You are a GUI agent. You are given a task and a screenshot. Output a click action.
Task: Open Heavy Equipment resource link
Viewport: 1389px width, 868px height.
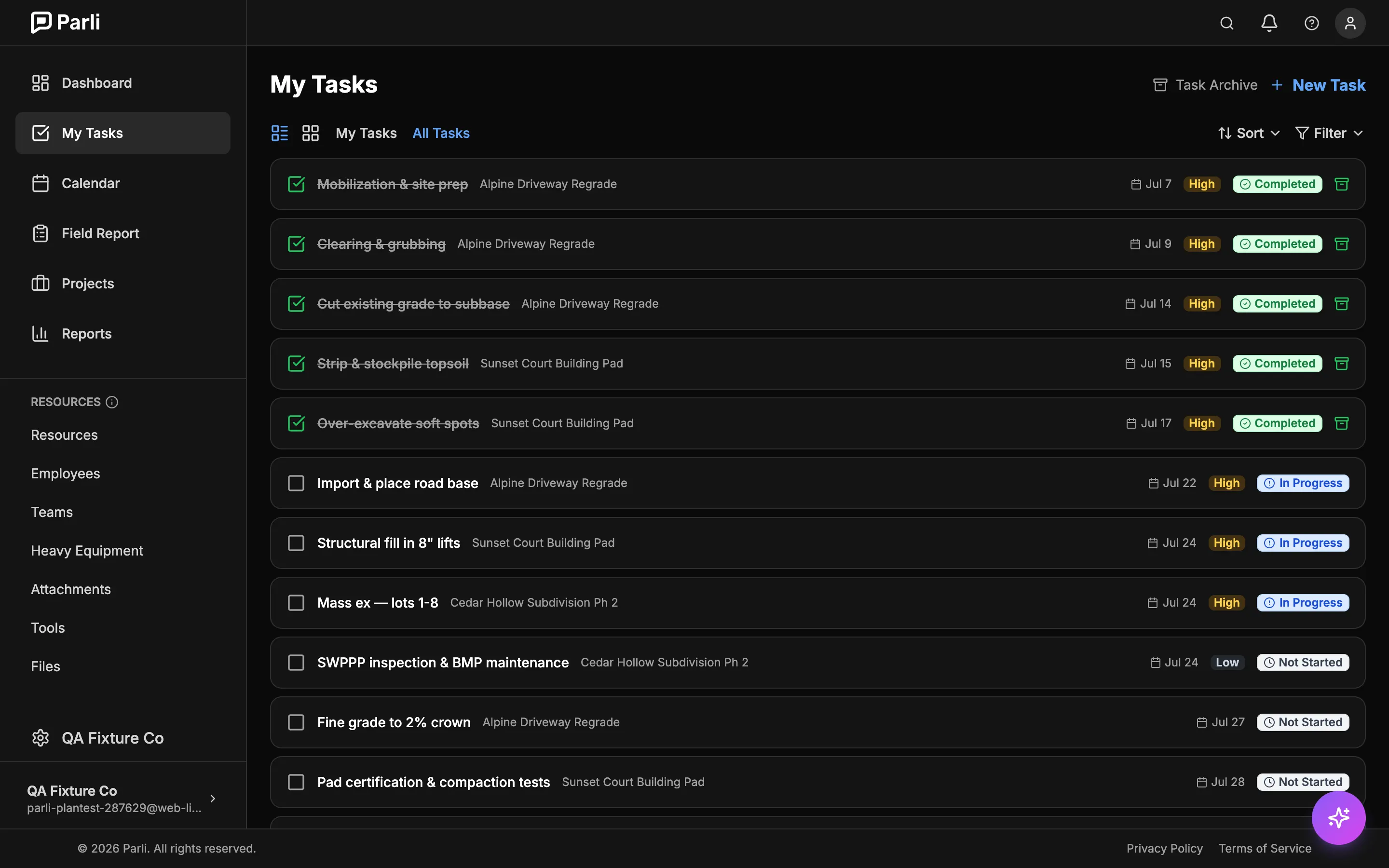click(x=87, y=551)
